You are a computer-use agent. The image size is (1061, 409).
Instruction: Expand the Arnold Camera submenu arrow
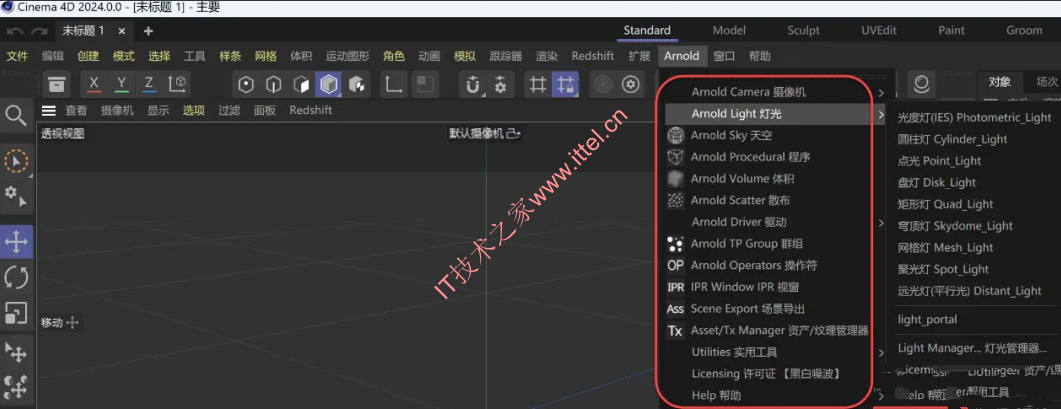point(881,93)
